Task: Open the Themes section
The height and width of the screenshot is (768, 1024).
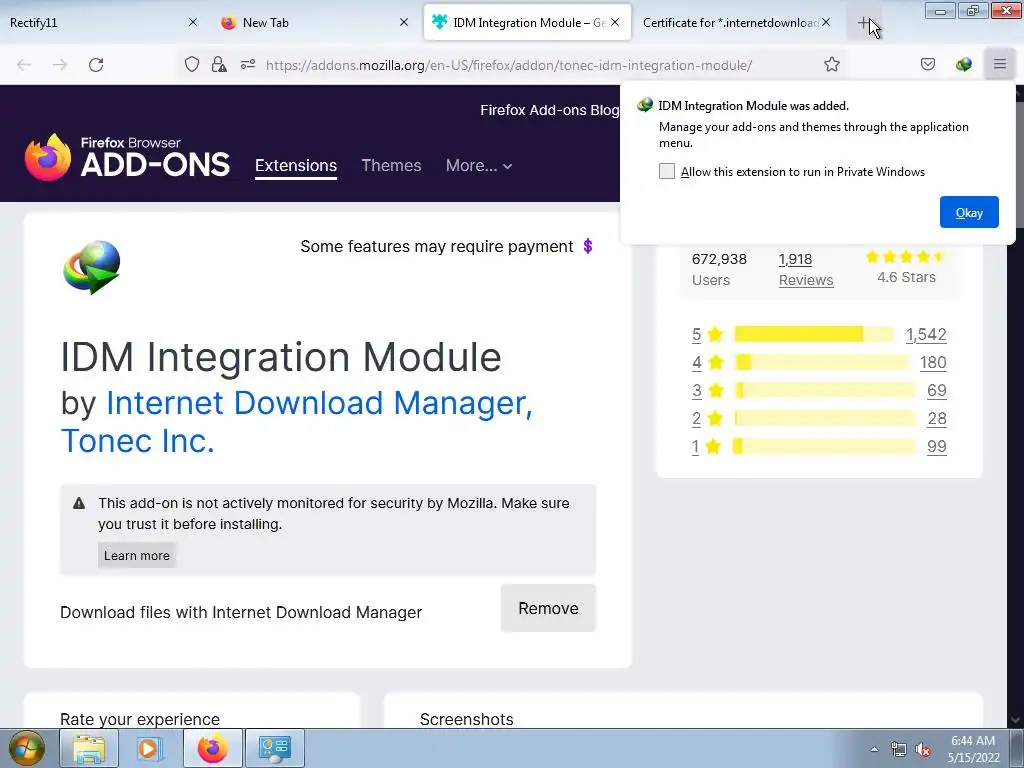Action: (x=391, y=165)
